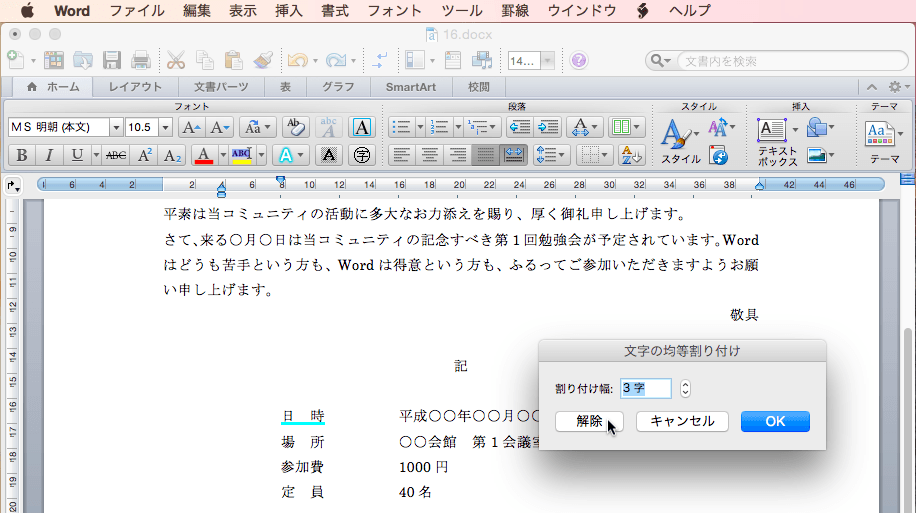Click the phonetic guide ruby icon
This screenshot has height=513, width=916.
pyautogui.click(x=328, y=127)
